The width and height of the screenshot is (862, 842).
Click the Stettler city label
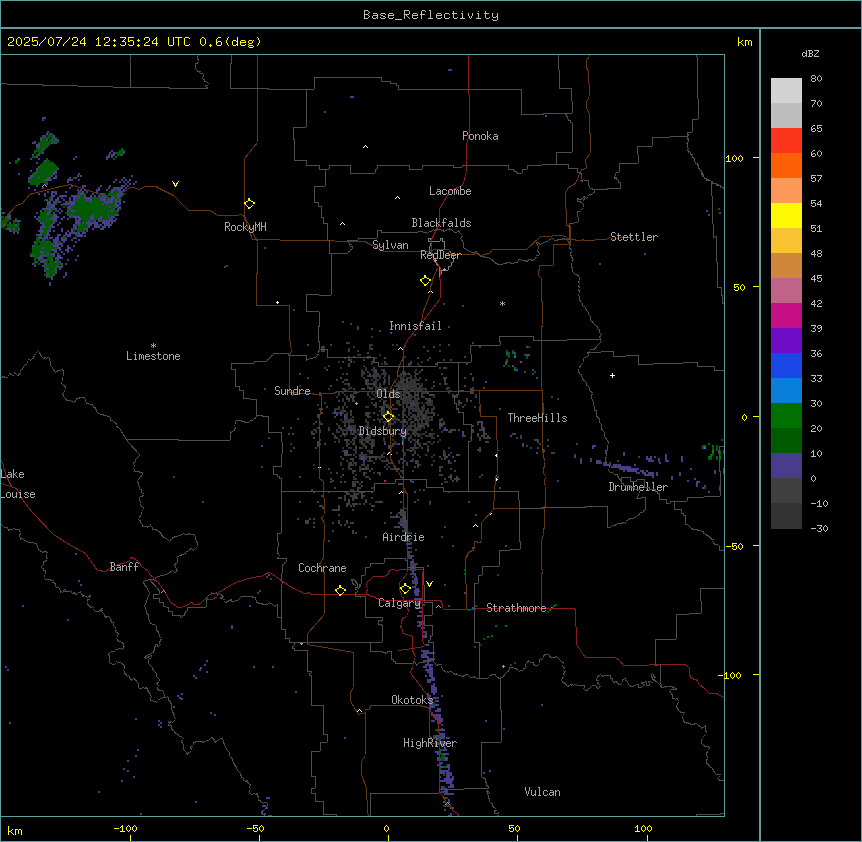pos(634,237)
